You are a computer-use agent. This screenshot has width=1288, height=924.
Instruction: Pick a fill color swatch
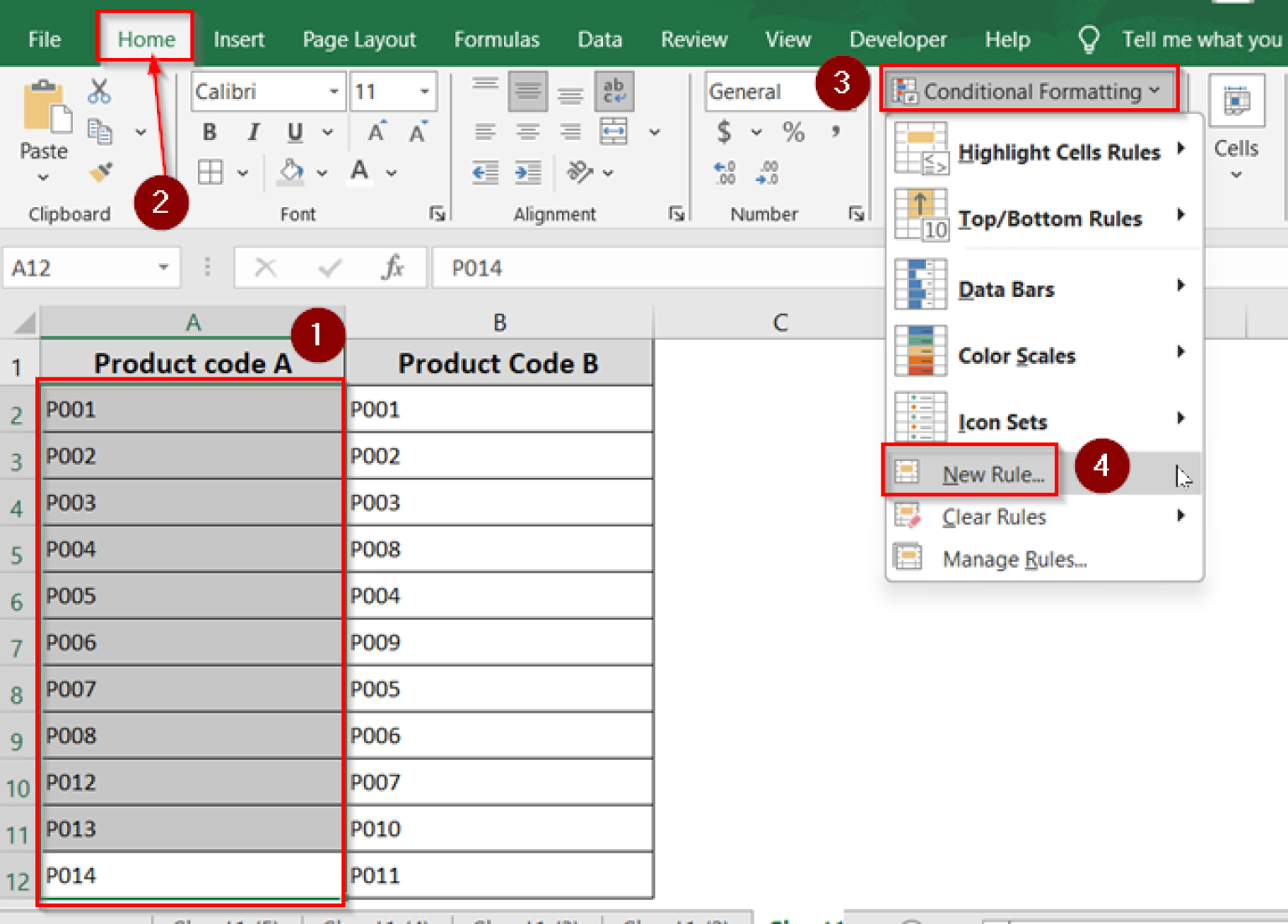point(289,172)
